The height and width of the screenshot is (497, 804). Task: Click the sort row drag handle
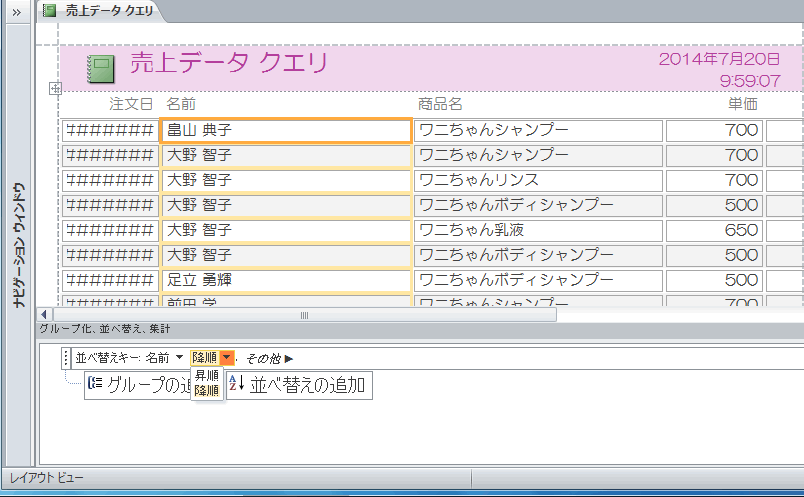click(66, 358)
